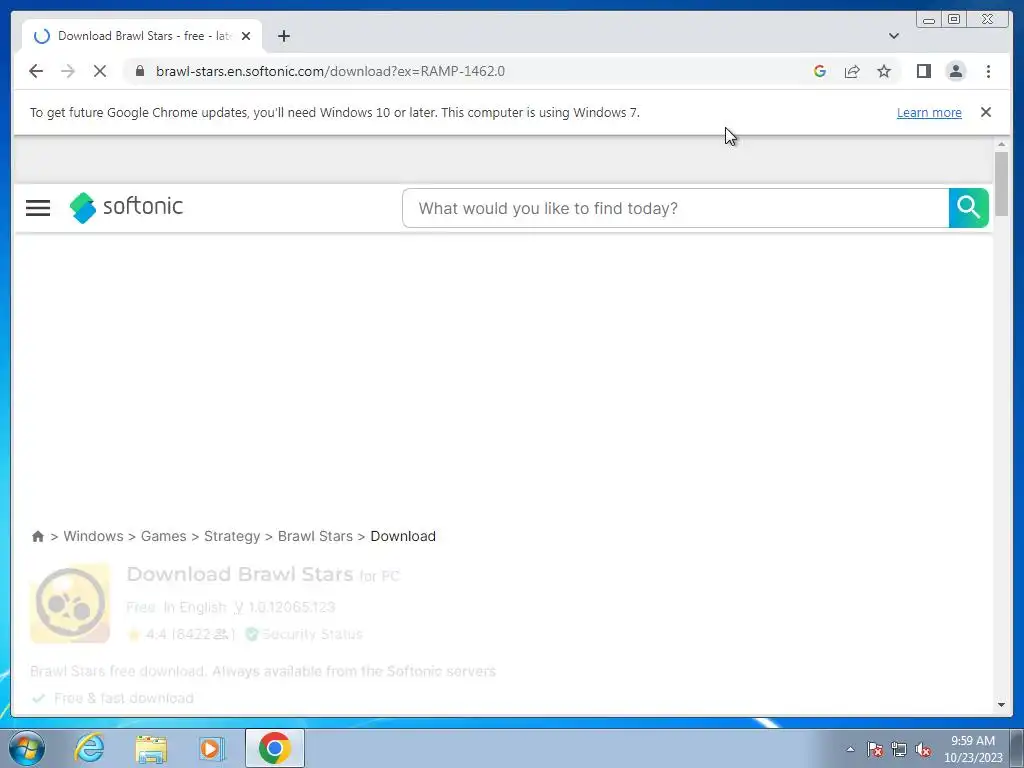Open the Strategy breadcrumb link
Image resolution: width=1024 pixels, height=768 pixels.
[x=232, y=536]
